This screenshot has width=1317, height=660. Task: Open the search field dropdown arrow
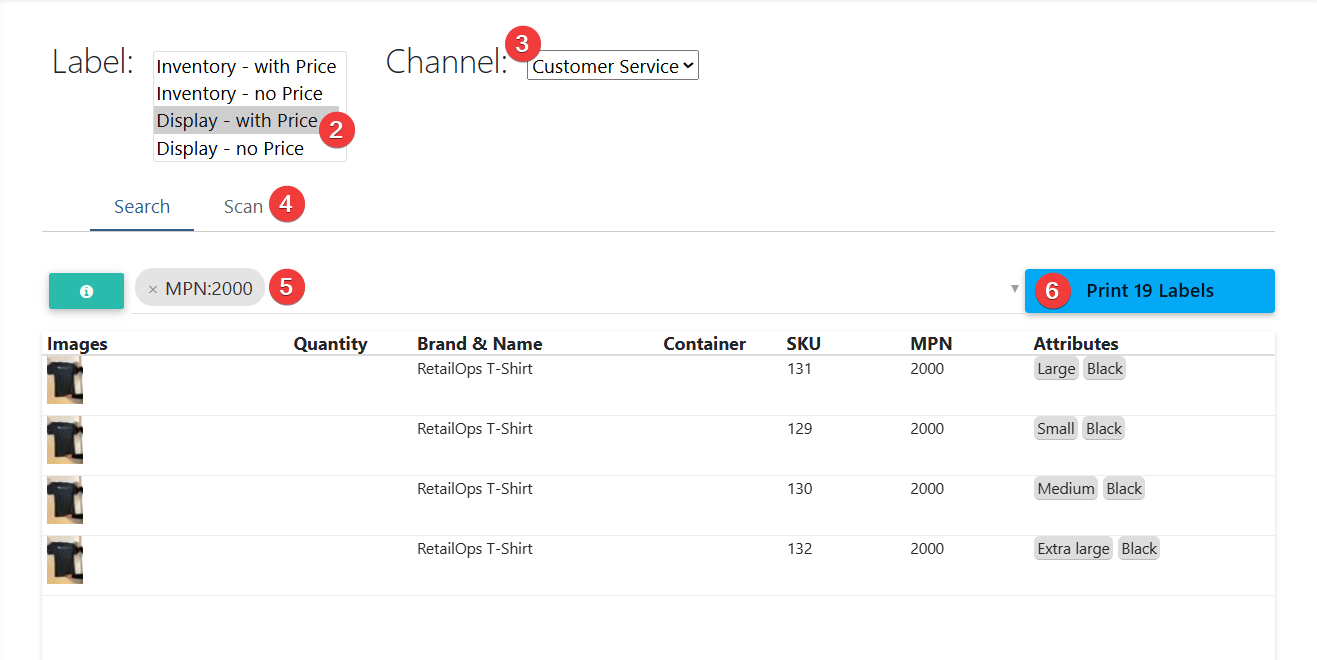(x=1014, y=289)
